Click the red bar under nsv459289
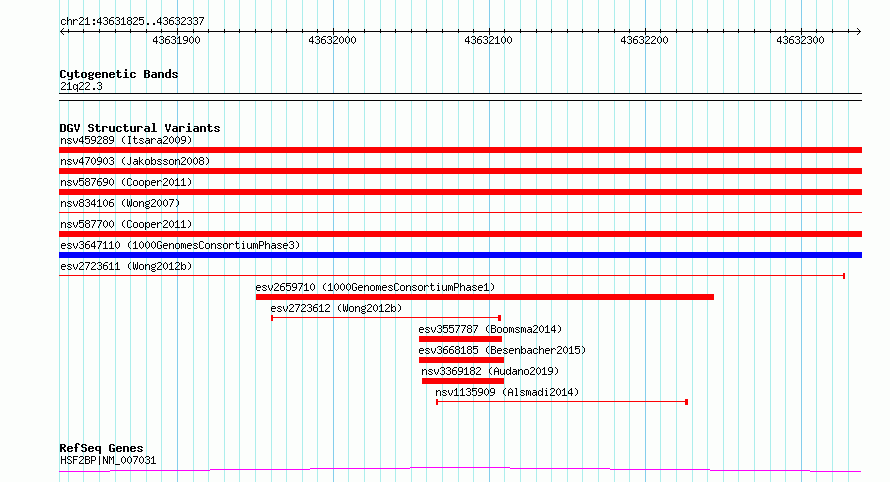The height and width of the screenshot is (482, 890). point(460,150)
